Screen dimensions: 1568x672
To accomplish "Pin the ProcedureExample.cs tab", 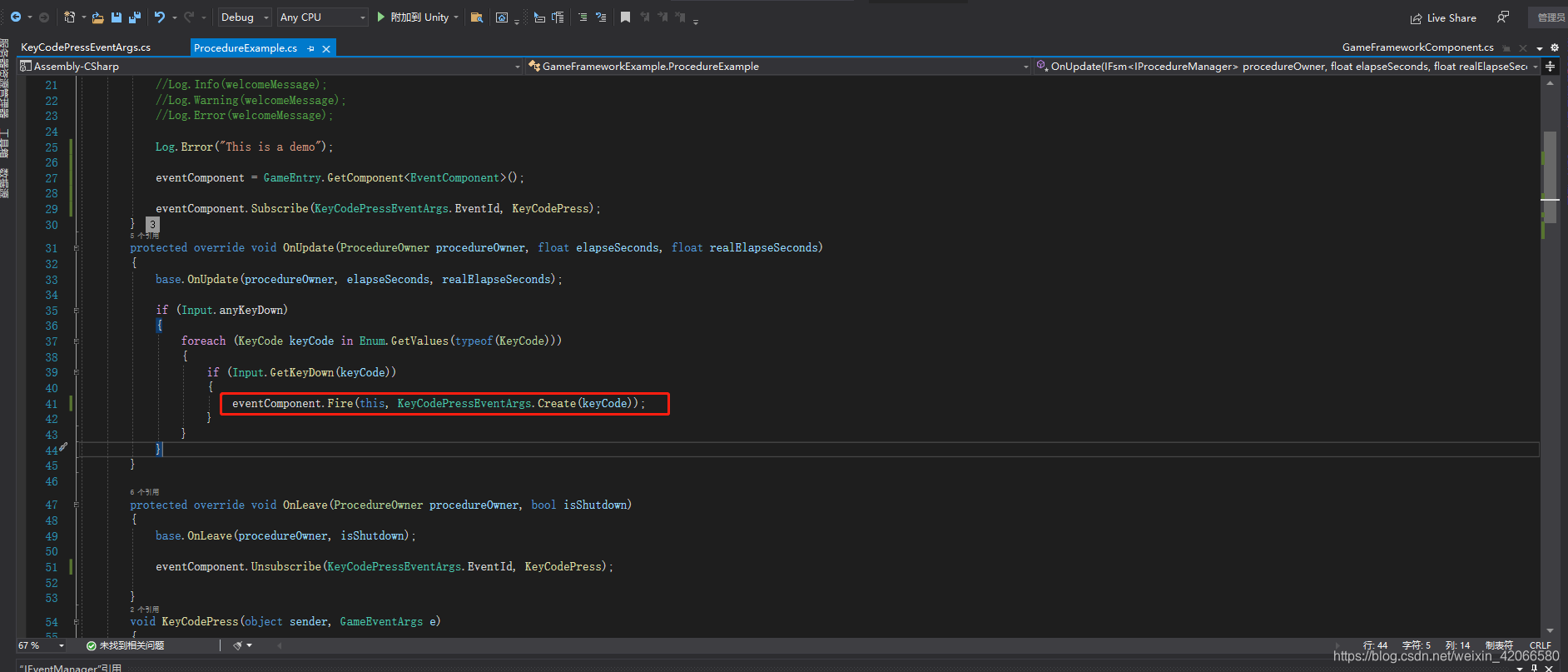I will point(311,48).
